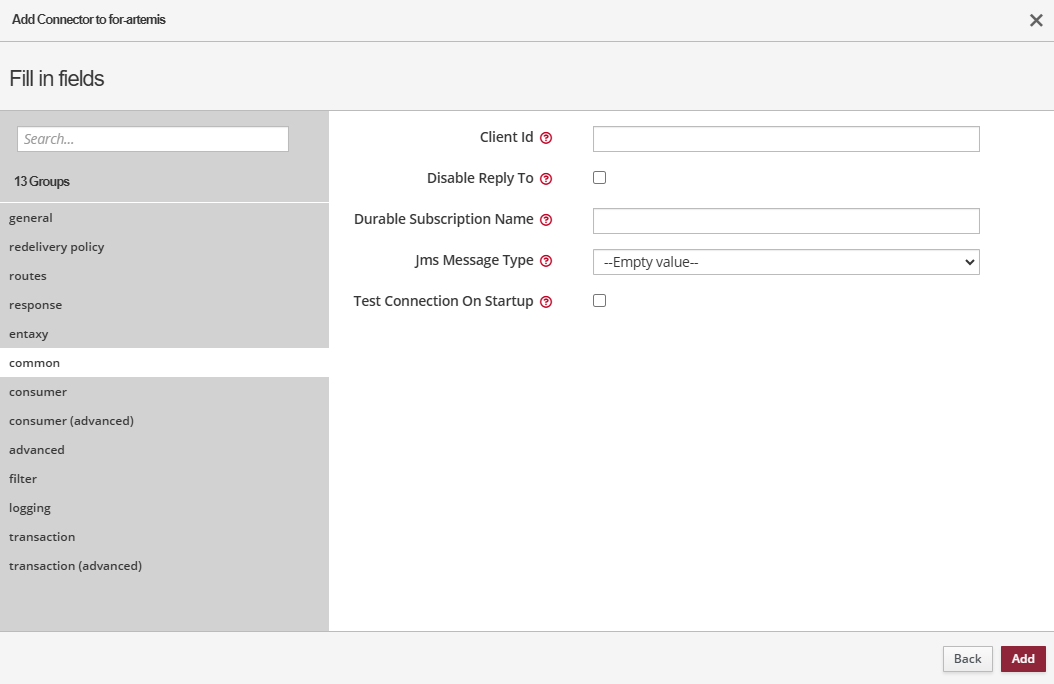1054x684 pixels.
Task: Click the Durable Subscription Name field
Action: pyautogui.click(x=786, y=221)
